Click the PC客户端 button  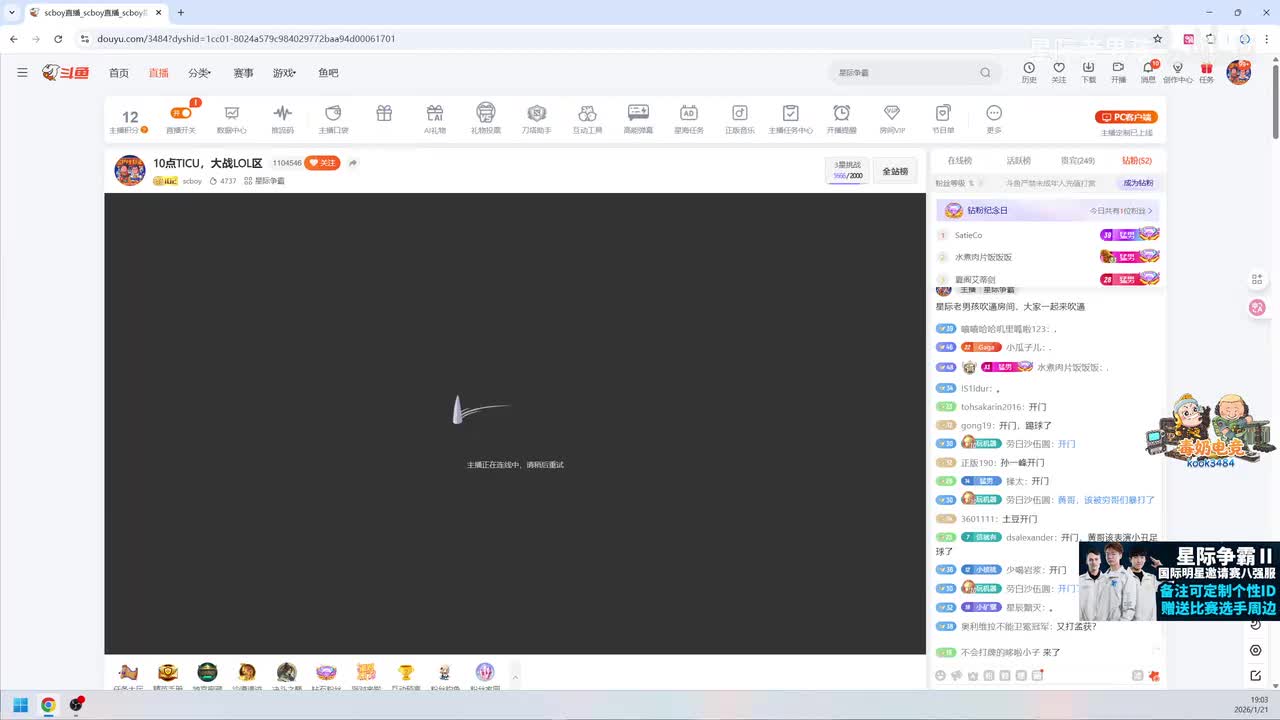(1127, 117)
